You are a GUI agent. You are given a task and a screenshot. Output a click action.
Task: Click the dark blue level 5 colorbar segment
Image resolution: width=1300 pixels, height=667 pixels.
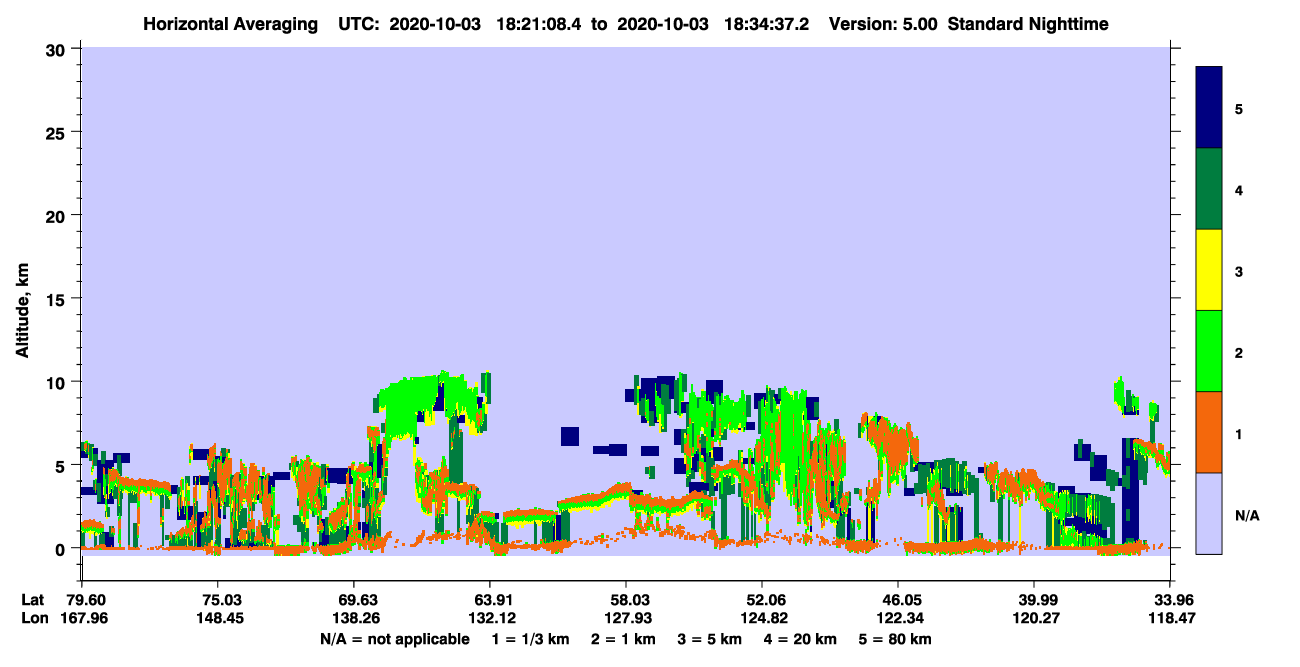click(1209, 108)
